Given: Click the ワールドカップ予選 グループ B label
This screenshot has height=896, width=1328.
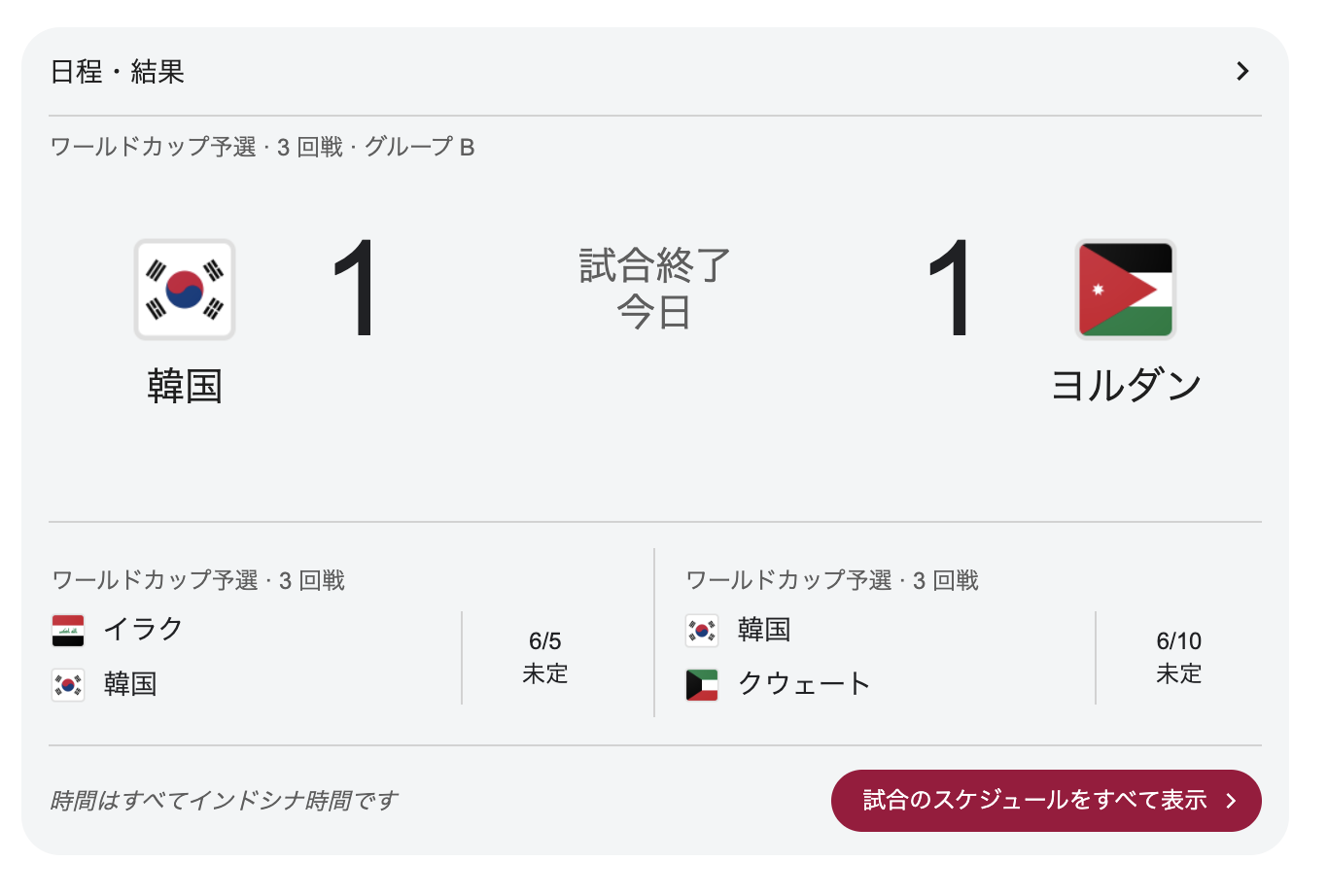Looking at the screenshot, I should tap(262, 147).
